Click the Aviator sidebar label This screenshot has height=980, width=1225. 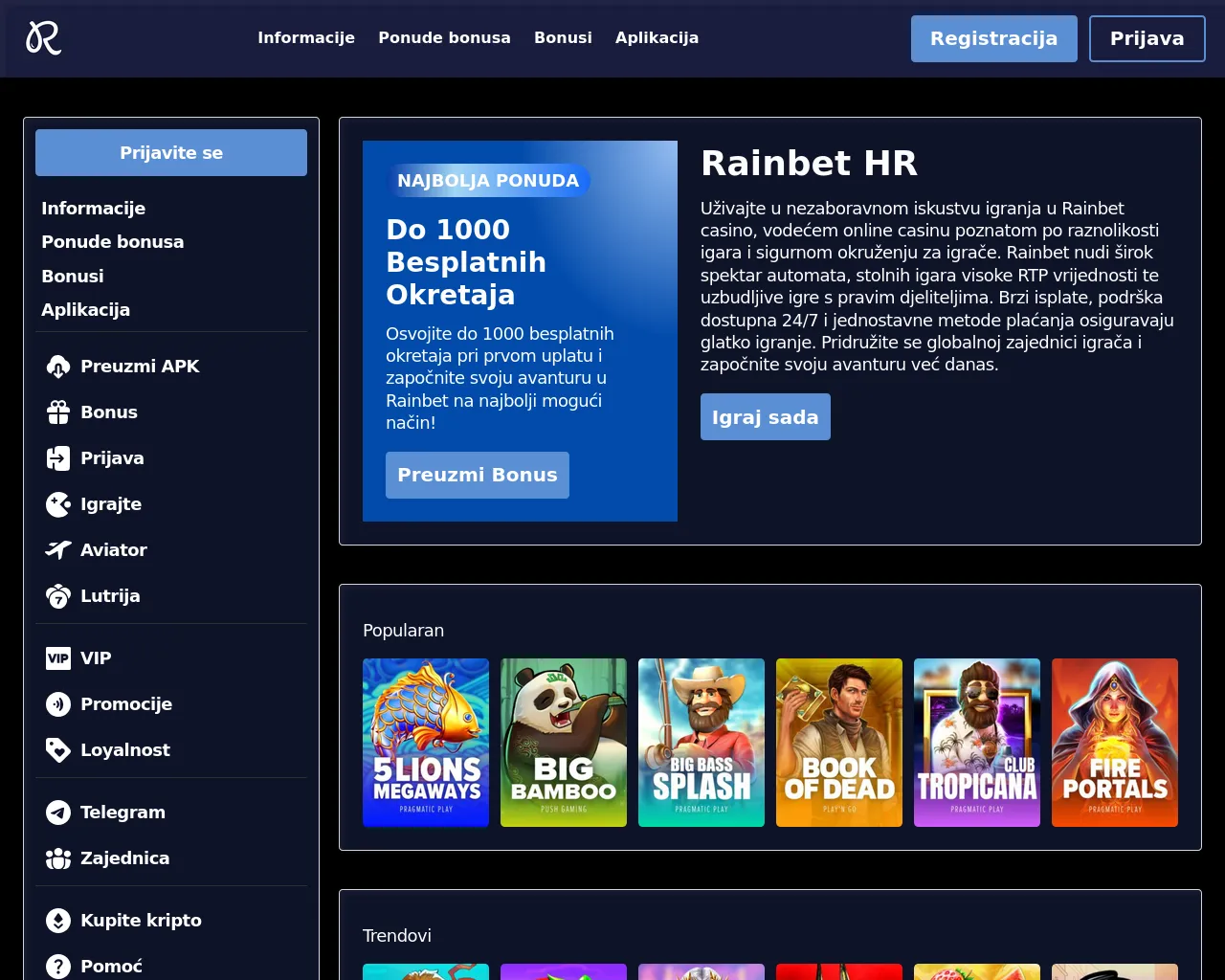coord(114,550)
